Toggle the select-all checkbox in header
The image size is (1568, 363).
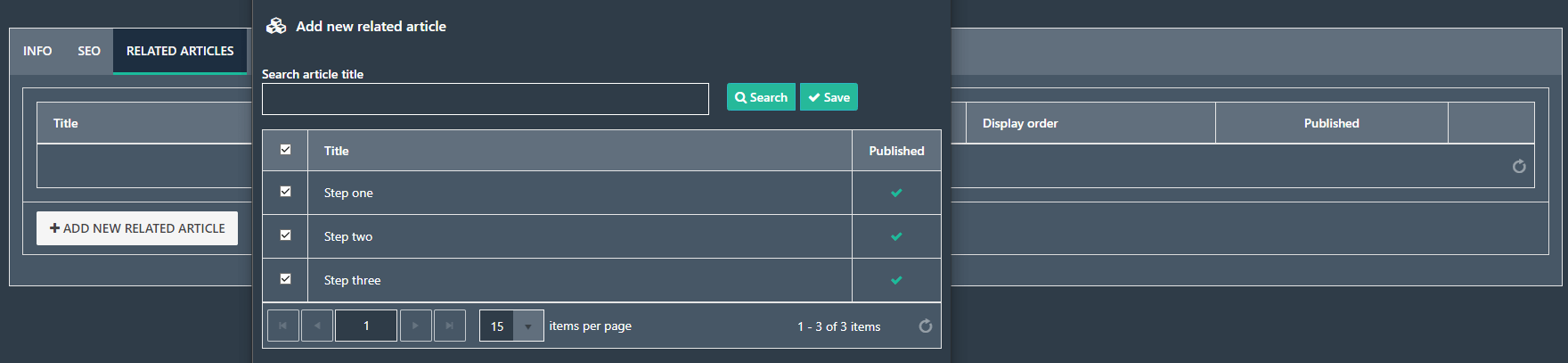(285, 149)
